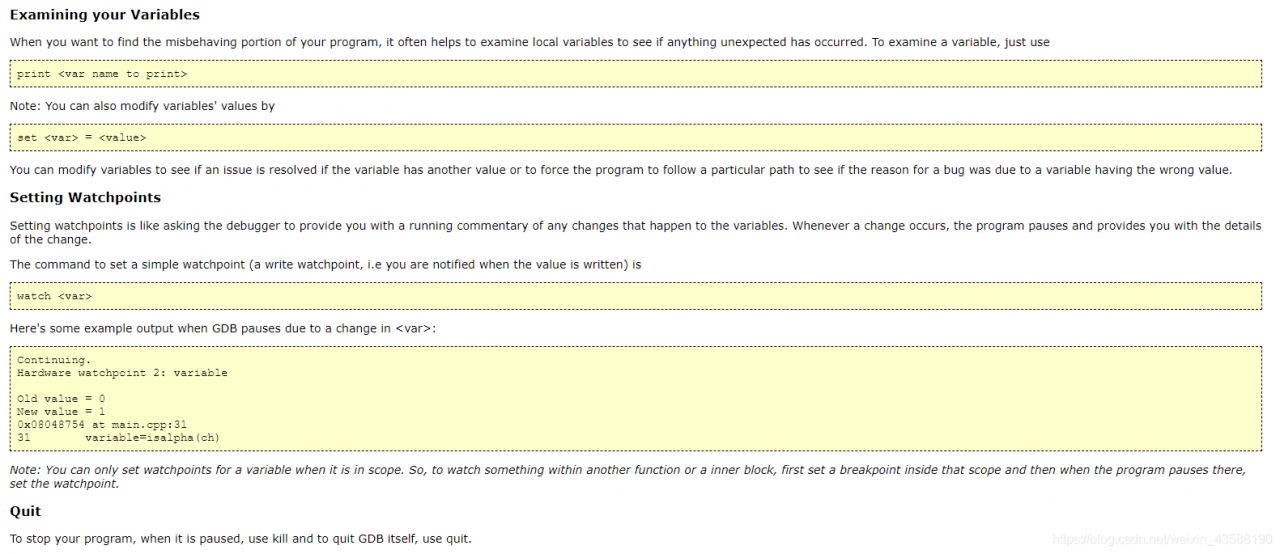Click the "Quit" section heading

pos(25,511)
